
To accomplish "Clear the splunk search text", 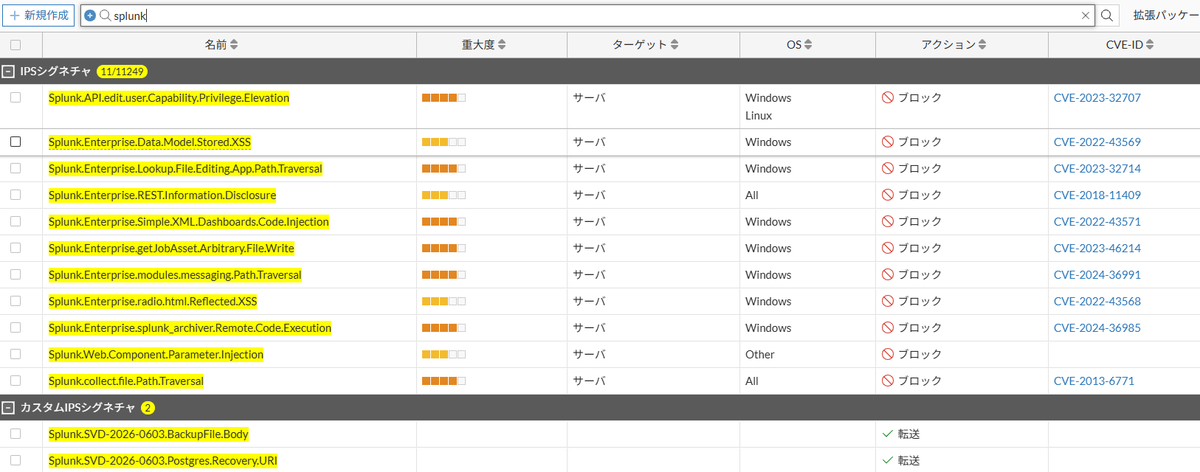I will click(x=1086, y=16).
